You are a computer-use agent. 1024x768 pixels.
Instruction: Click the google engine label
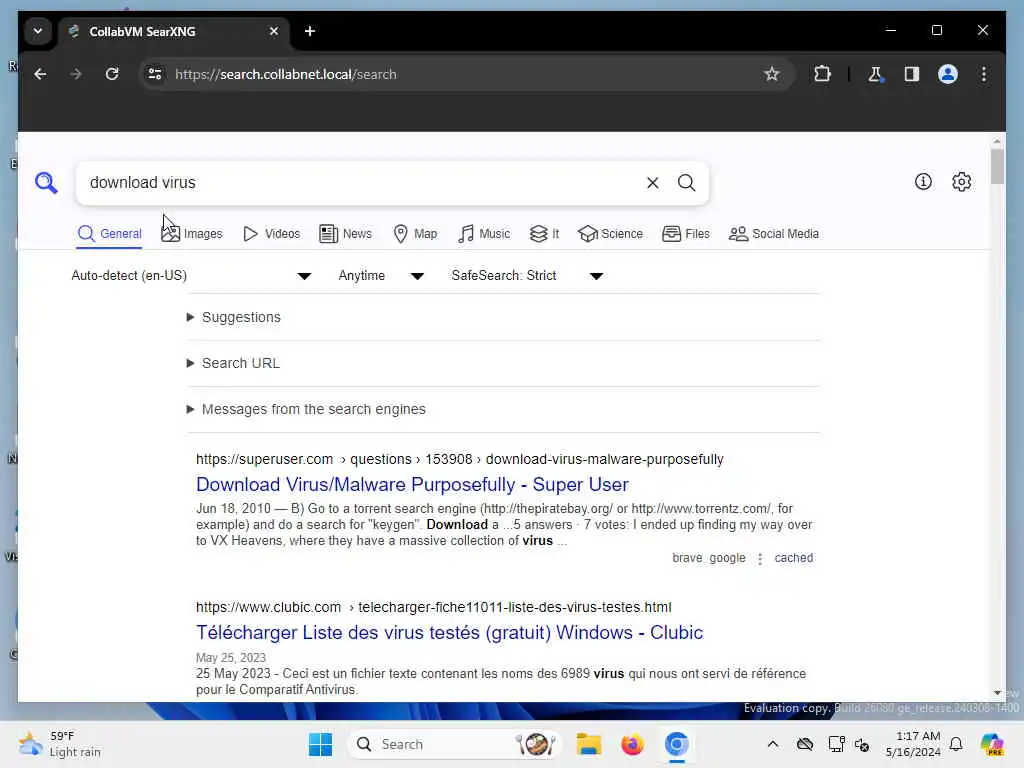point(727,558)
